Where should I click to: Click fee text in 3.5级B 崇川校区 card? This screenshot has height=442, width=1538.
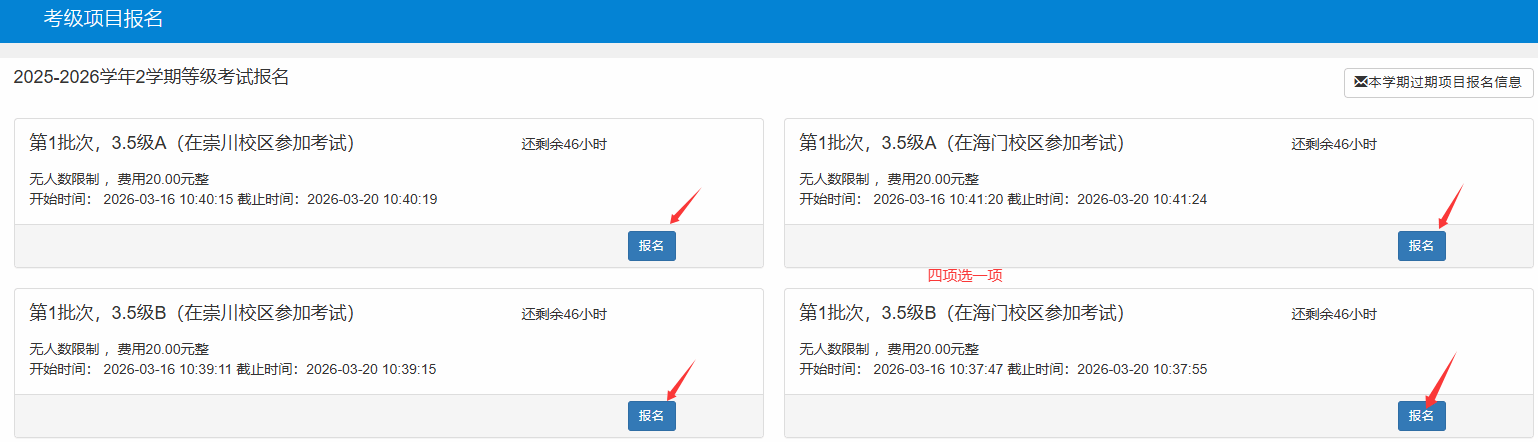119,349
